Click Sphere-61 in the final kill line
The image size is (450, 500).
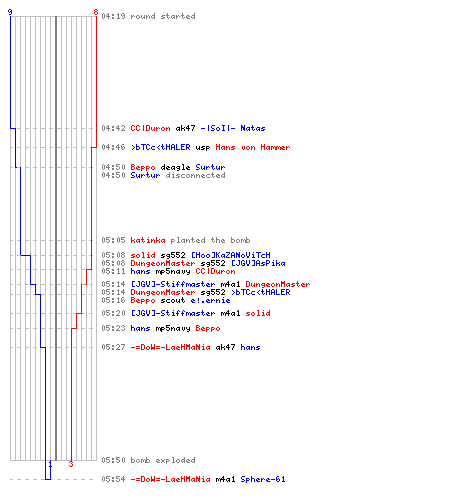click(x=263, y=479)
